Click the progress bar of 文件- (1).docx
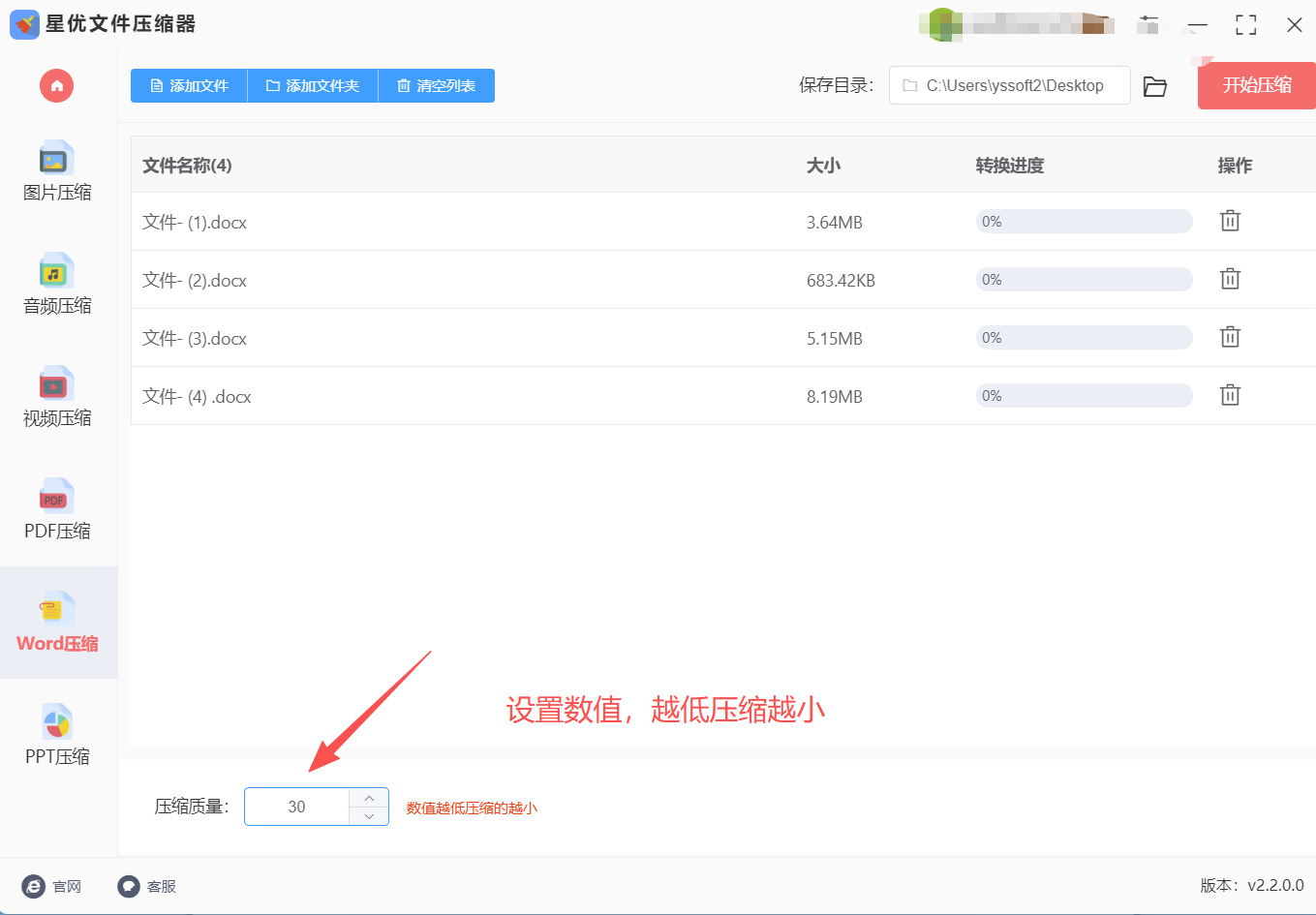1316x915 pixels. pyautogui.click(x=1084, y=222)
